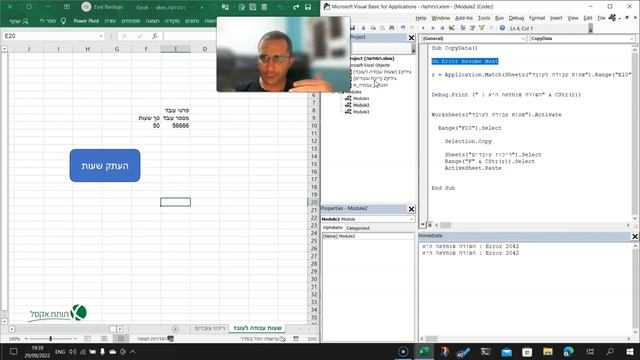The width and height of the screenshot is (640, 360).
Task: Click column header G in Excel
Action: tap(117, 49)
